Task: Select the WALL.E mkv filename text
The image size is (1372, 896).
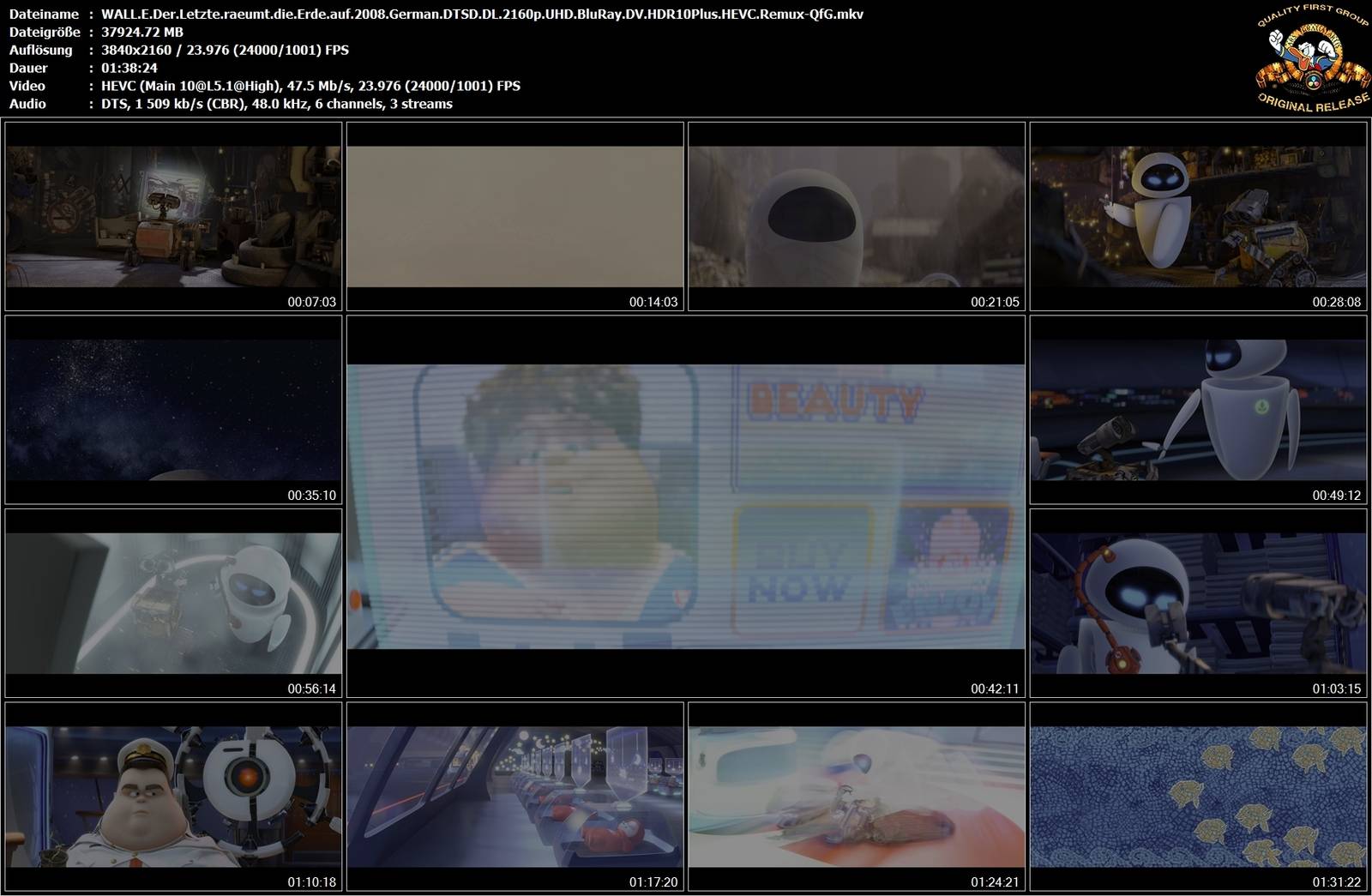Action: point(482,14)
